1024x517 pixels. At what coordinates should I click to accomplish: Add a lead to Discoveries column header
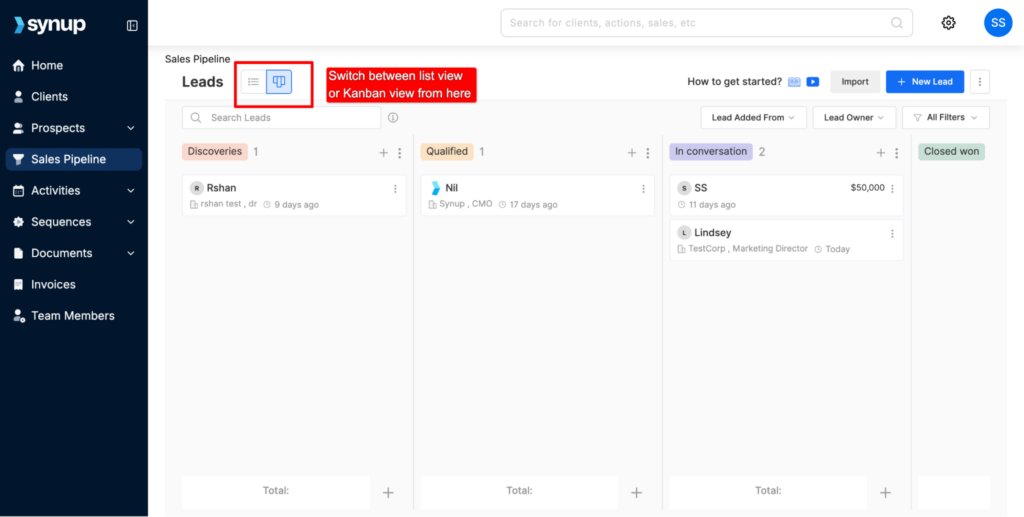pos(383,153)
